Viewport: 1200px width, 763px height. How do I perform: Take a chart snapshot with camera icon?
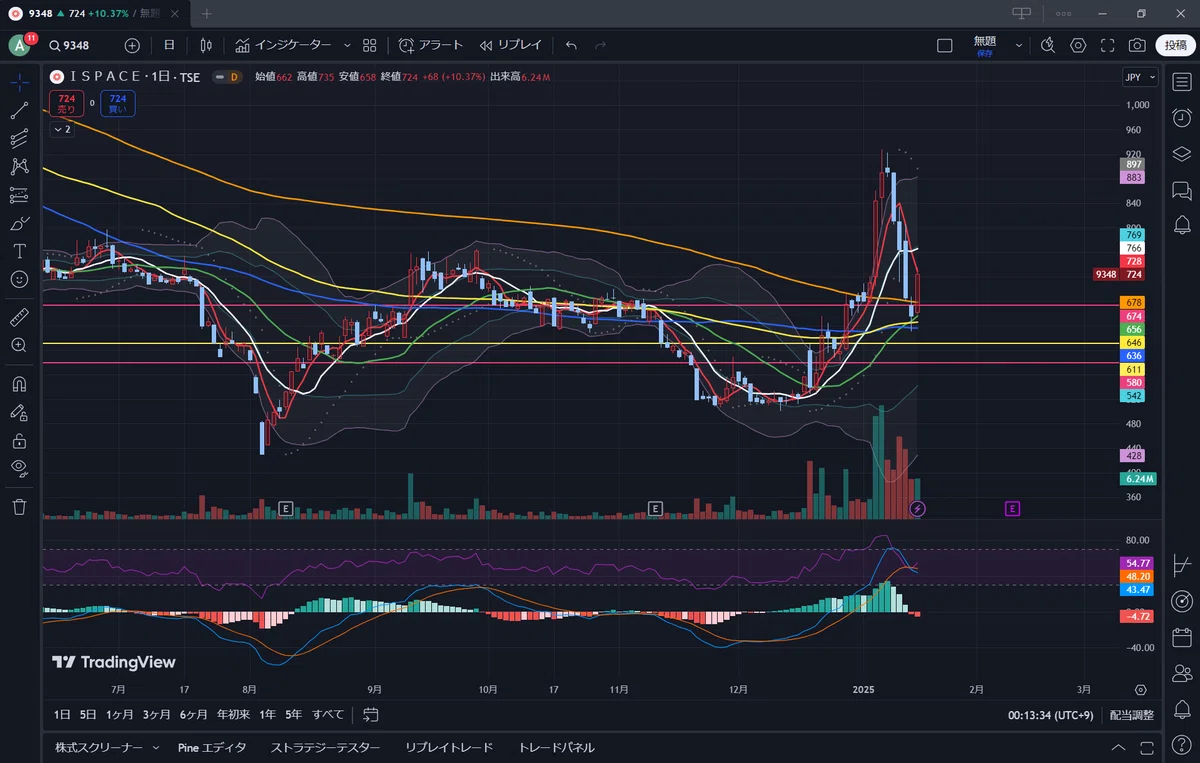pos(1137,45)
